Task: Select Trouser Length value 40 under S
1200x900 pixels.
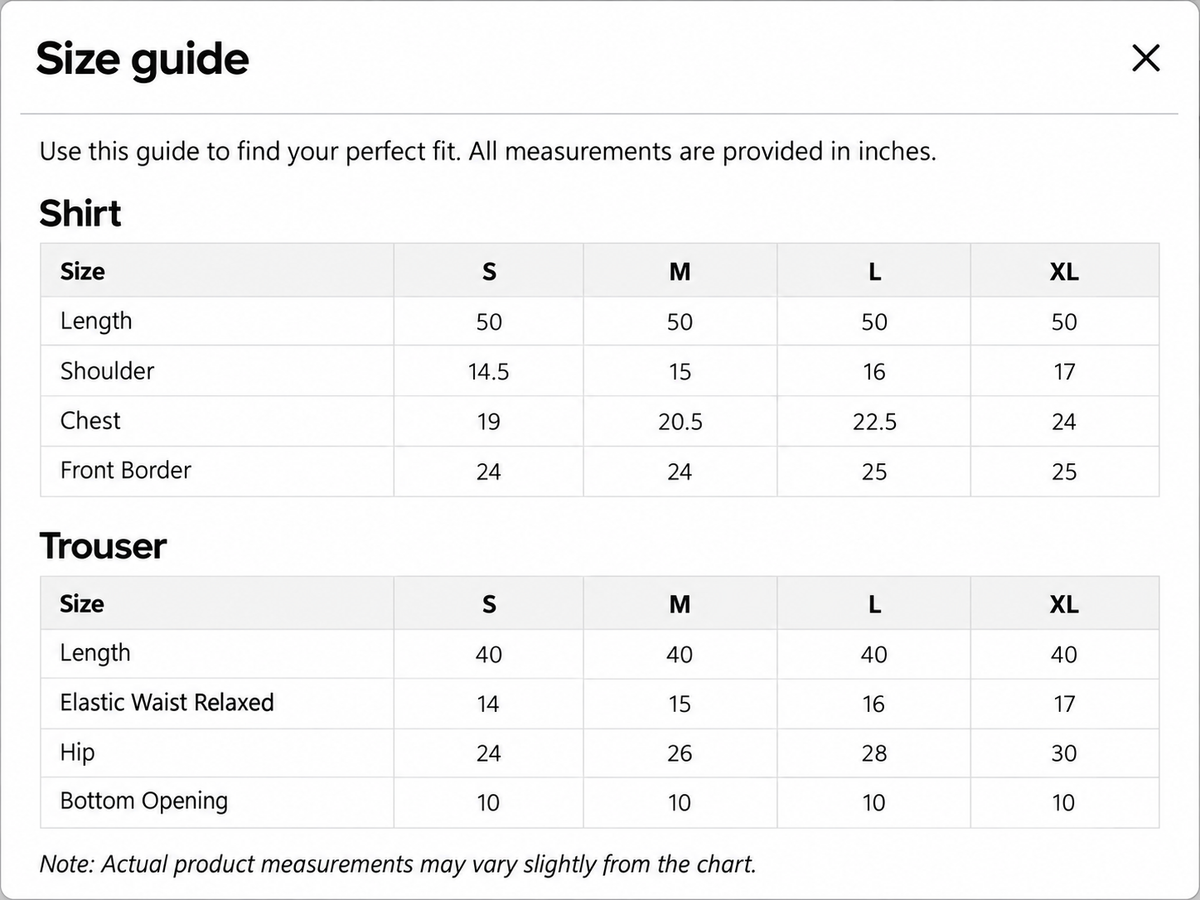Action: pos(489,655)
